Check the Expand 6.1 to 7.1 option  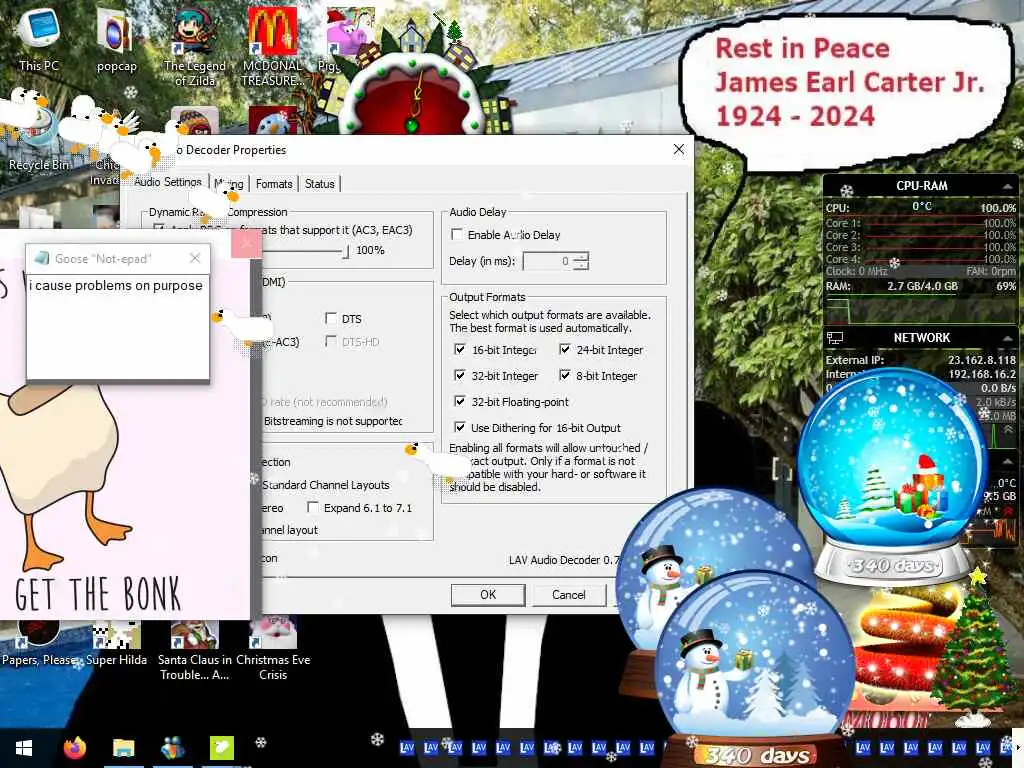click(x=313, y=507)
